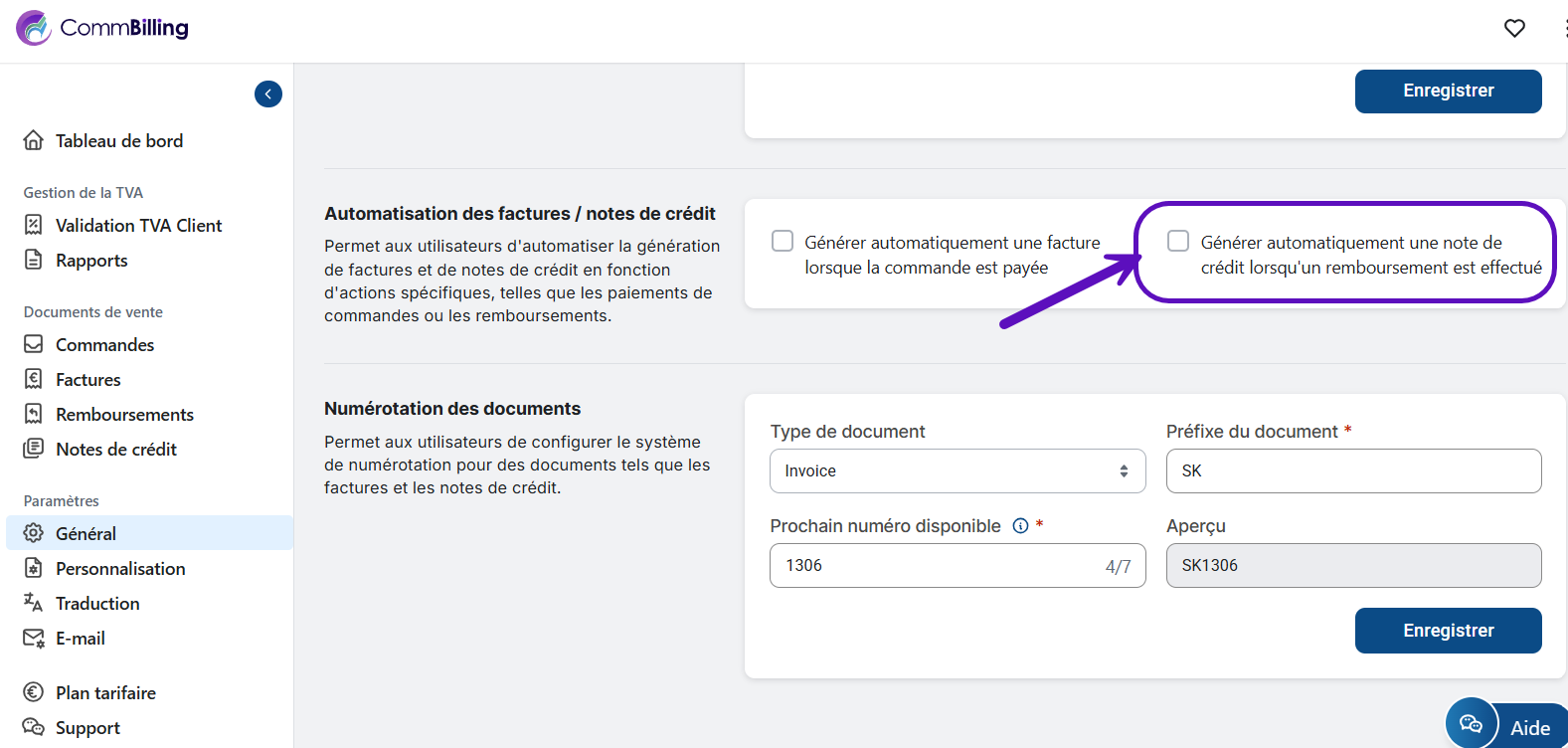Open the Aide chat bubble icon

(x=1471, y=723)
